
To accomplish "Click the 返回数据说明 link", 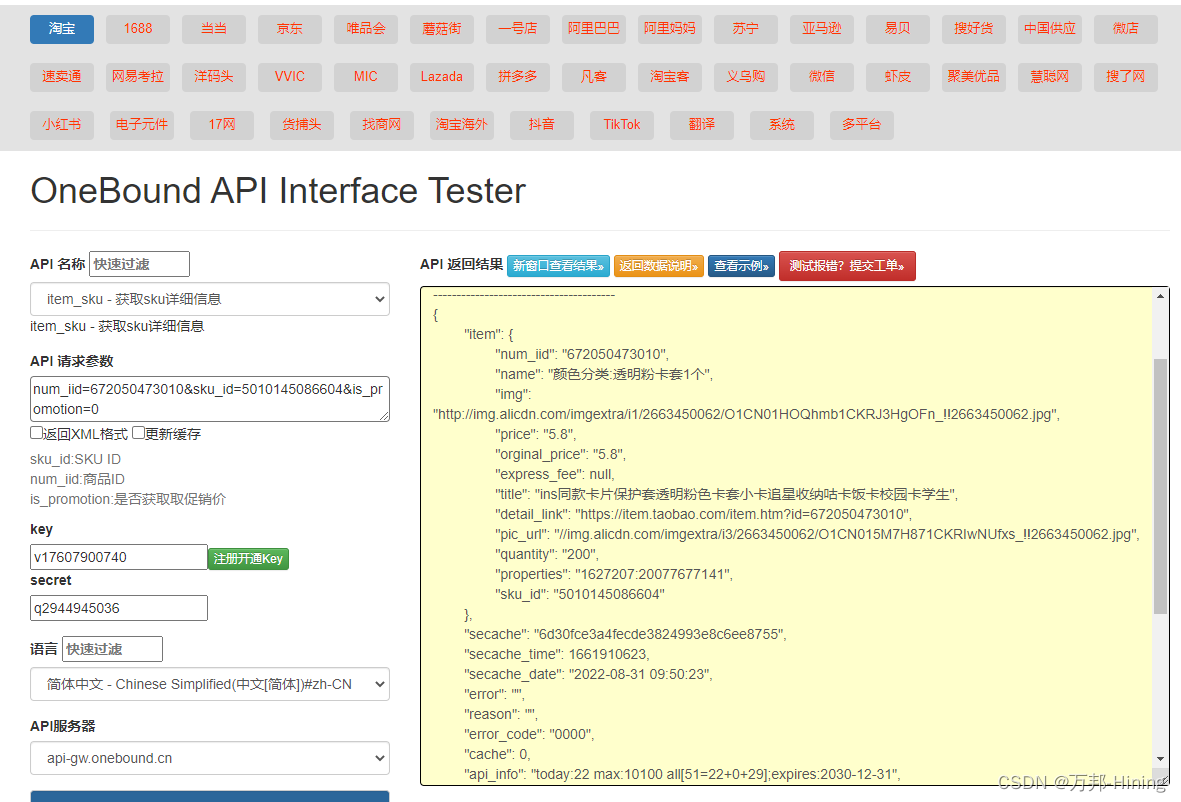I will (658, 265).
